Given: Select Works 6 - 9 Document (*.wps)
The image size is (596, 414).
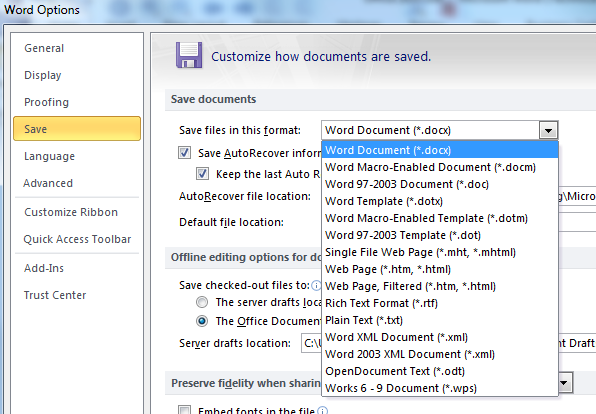Looking at the screenshot, I should tap(440, 388).
